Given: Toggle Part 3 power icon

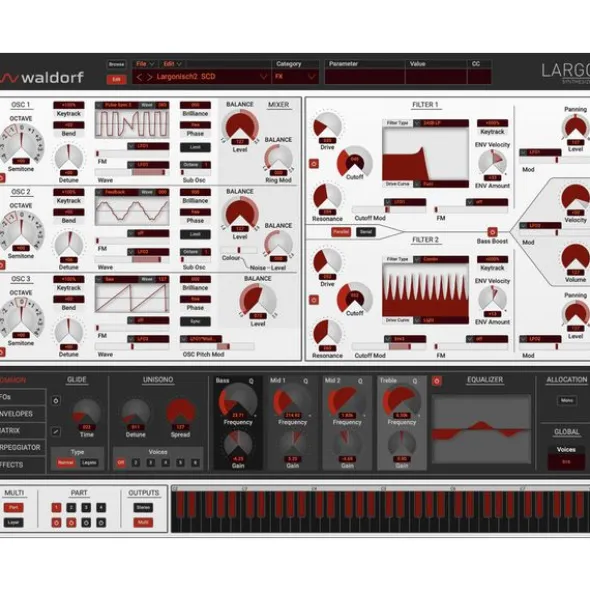Looking at the screenshot, I should pos(86,523).
